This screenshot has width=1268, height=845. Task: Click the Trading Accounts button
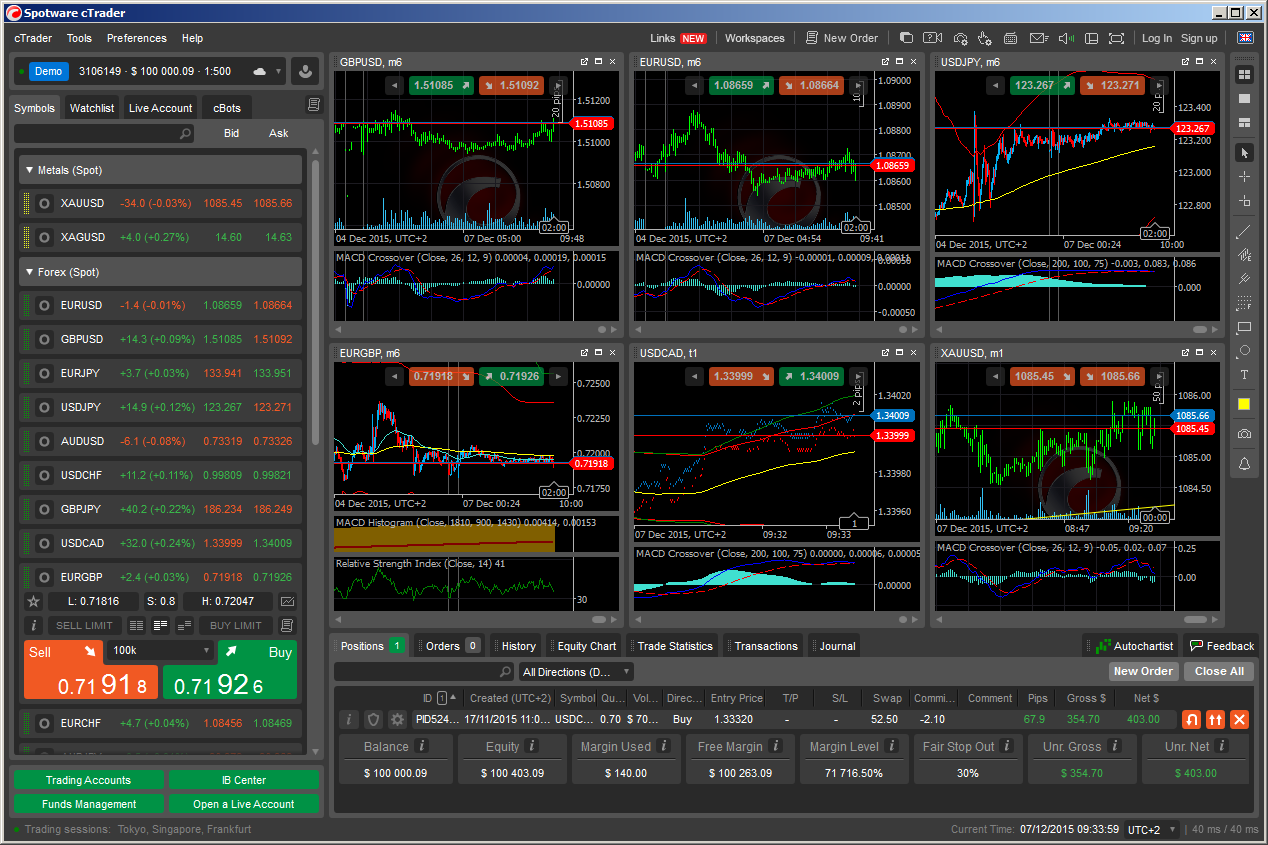click(88, 780)
